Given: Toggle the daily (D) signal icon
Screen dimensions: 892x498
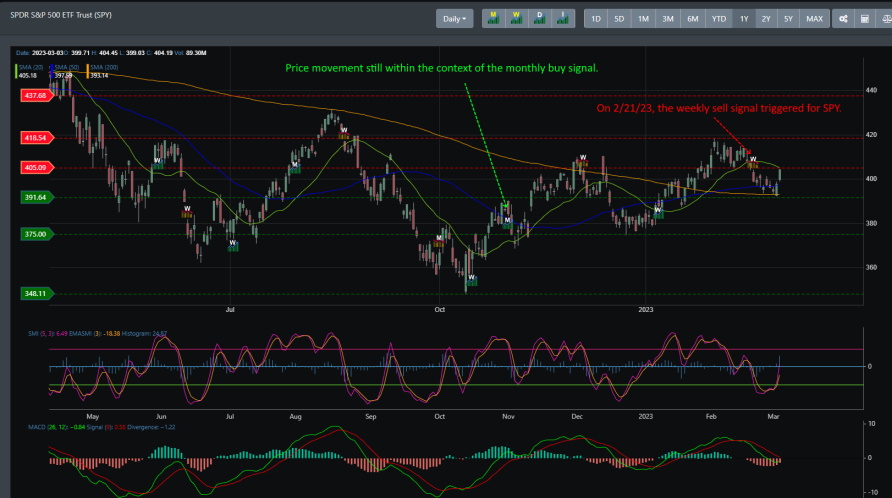Looking at the screenshot, I should coord(539,18).
